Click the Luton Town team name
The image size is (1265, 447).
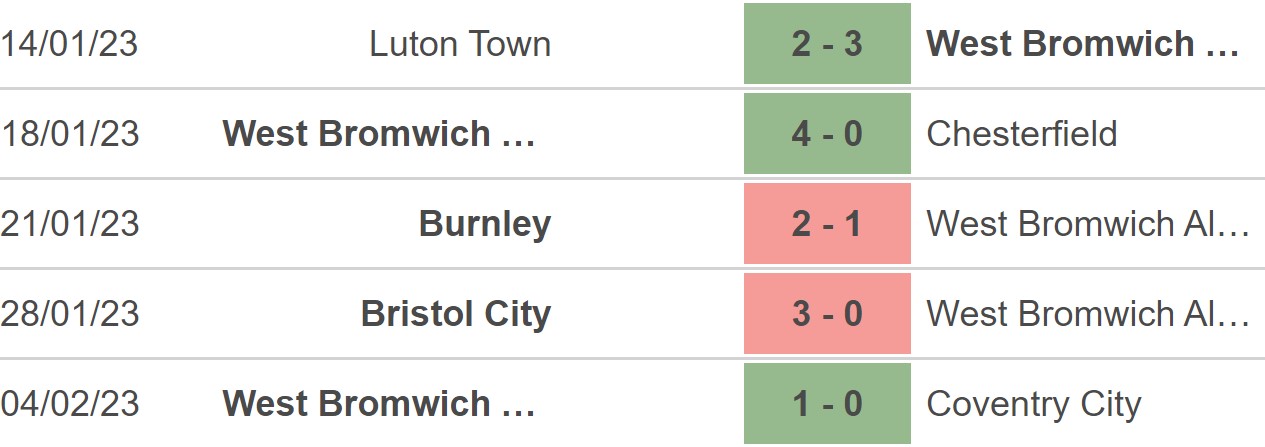click(460, 44)
